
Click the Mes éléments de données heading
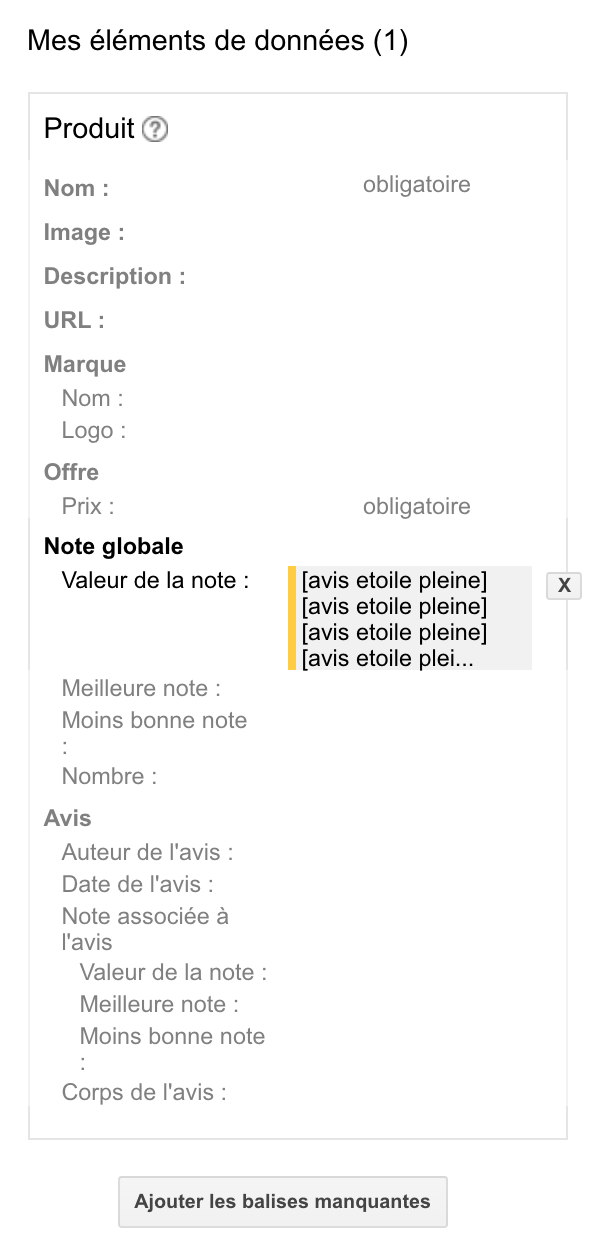point(217,41)
